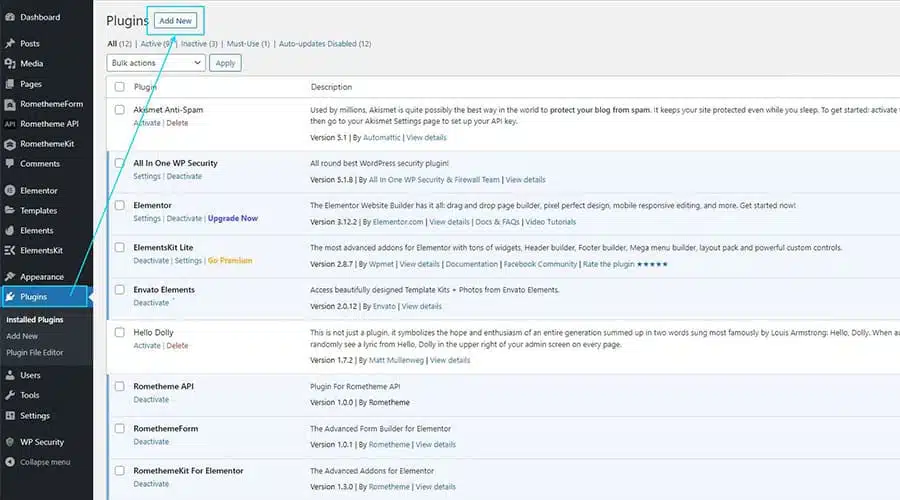Check the Akismet Anti-Spam checkbox

point(119,110)
